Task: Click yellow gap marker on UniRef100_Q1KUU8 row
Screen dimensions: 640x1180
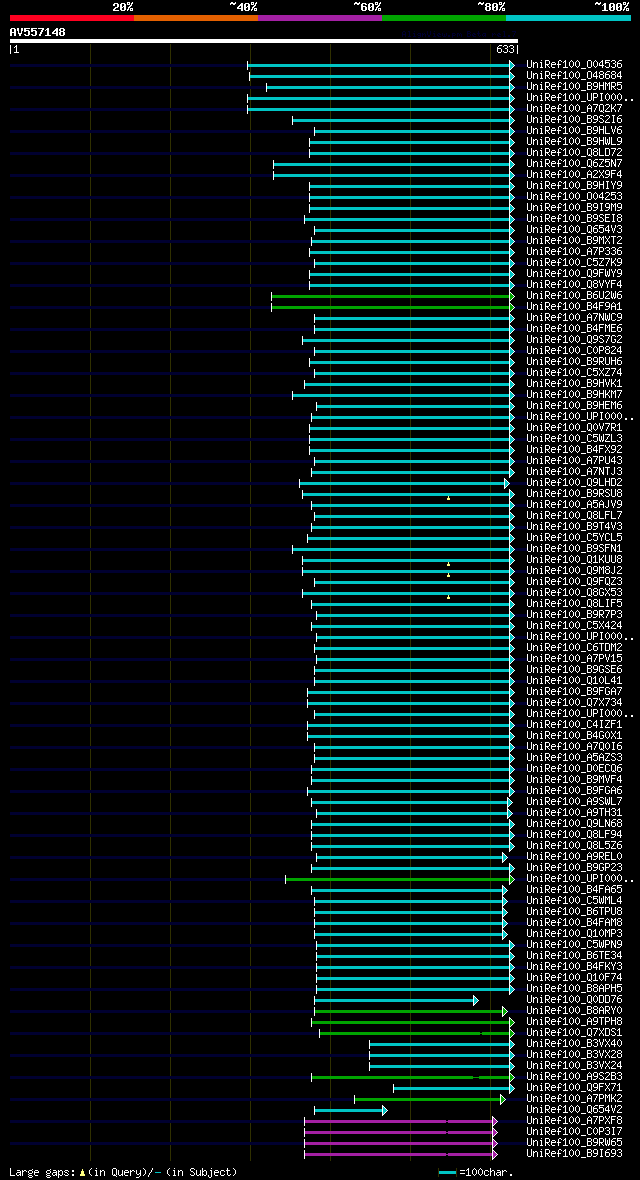Action: pos(448,564)
